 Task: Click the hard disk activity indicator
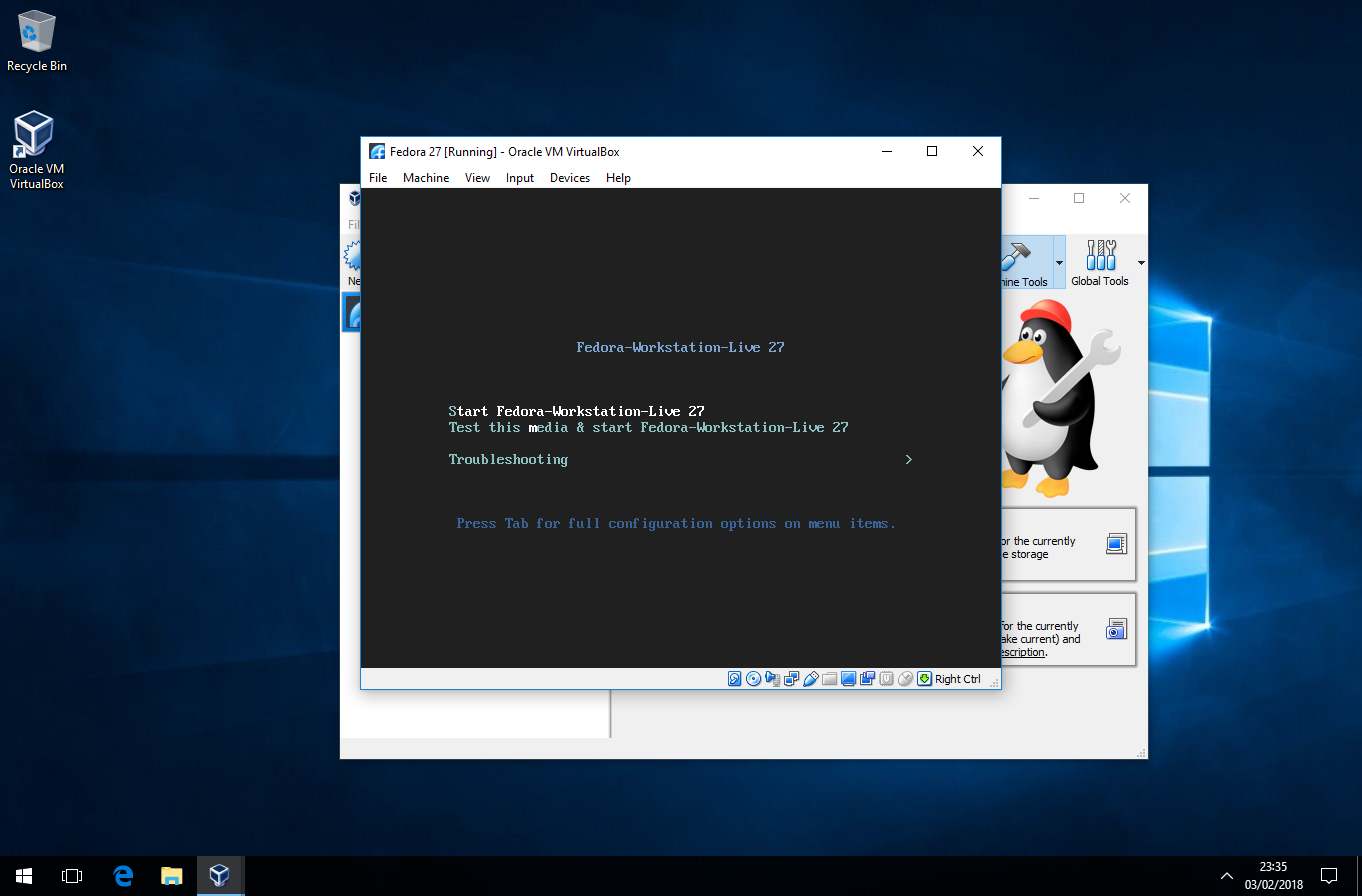click(x=734, y=679)
